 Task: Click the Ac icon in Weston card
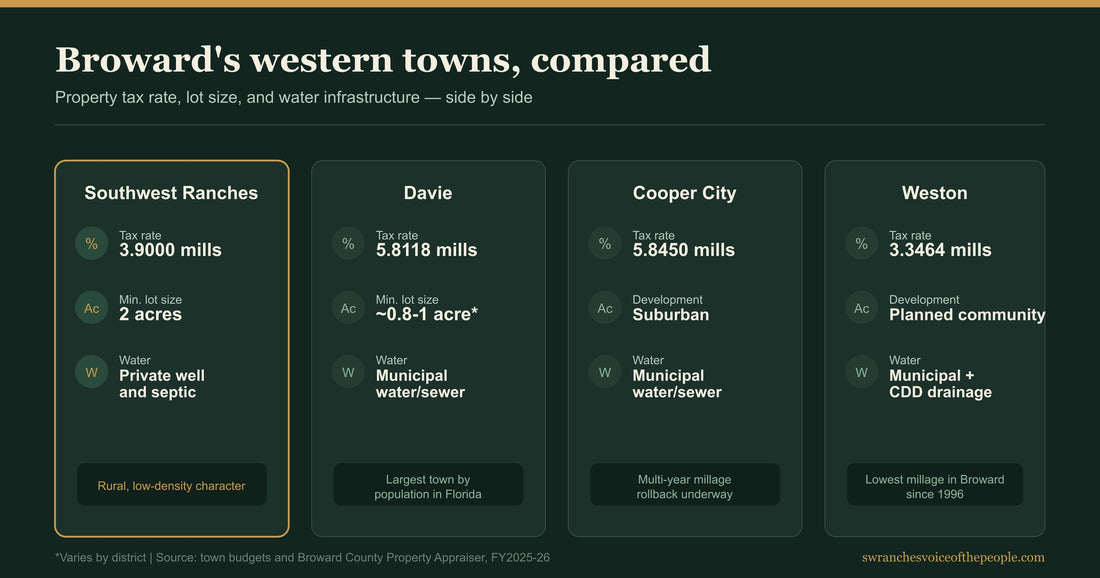(x=861, y=308)
